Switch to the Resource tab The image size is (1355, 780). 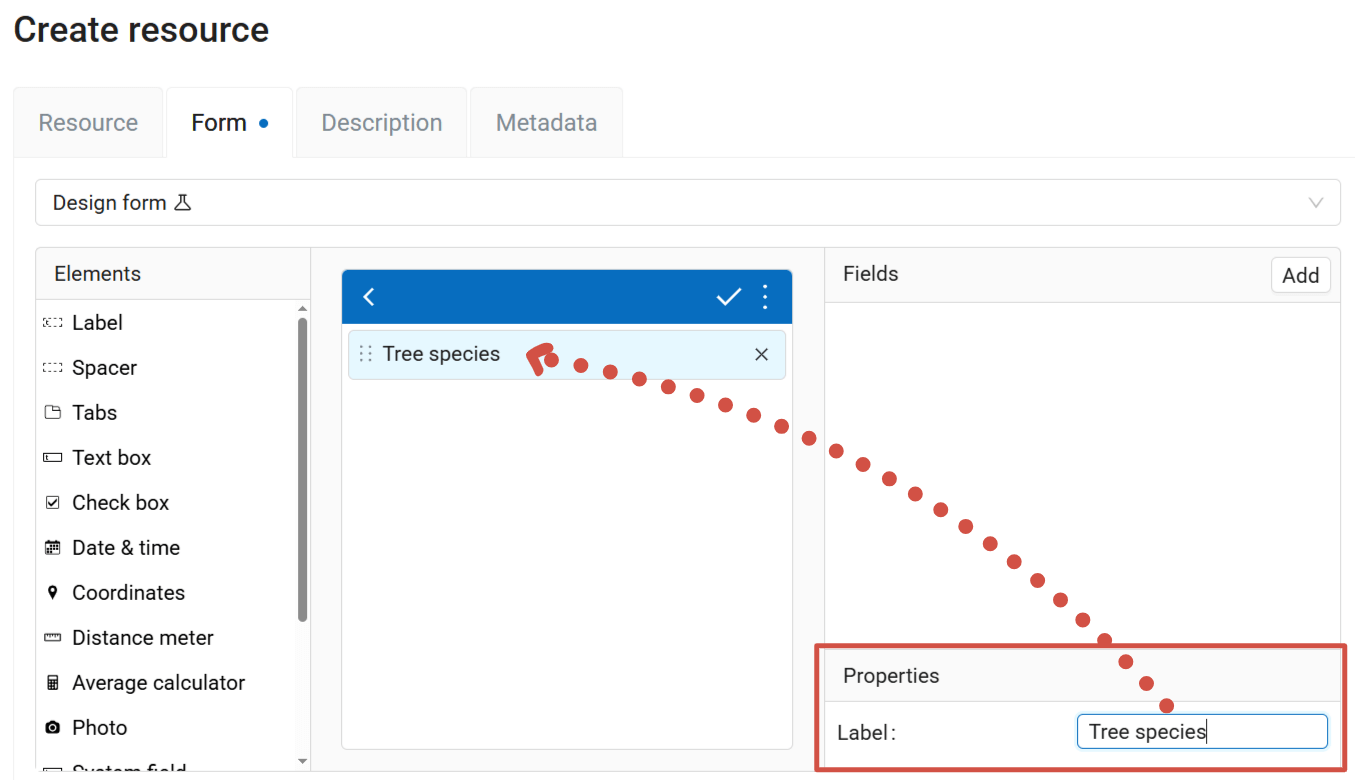(x=88, y=123)
